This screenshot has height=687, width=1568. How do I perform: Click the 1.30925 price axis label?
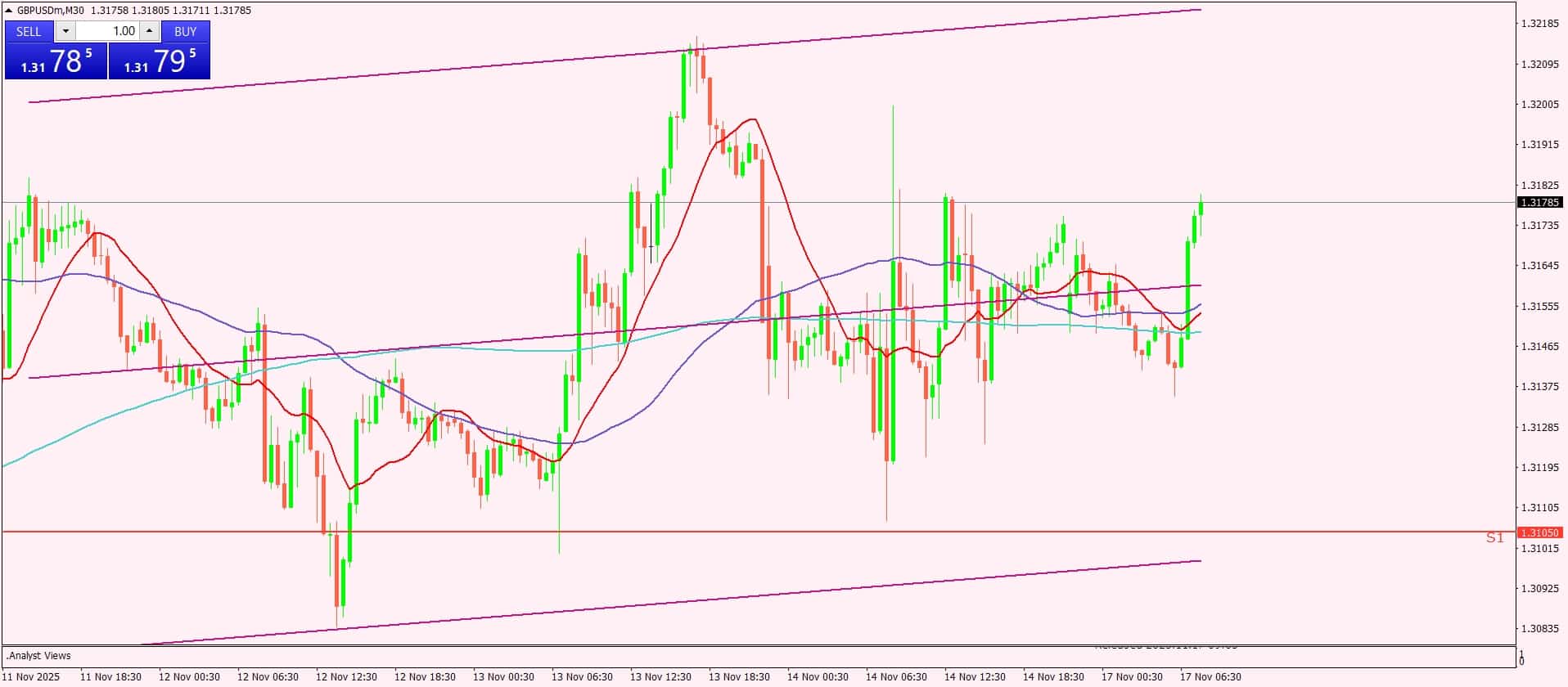(x=1539, y=589)
